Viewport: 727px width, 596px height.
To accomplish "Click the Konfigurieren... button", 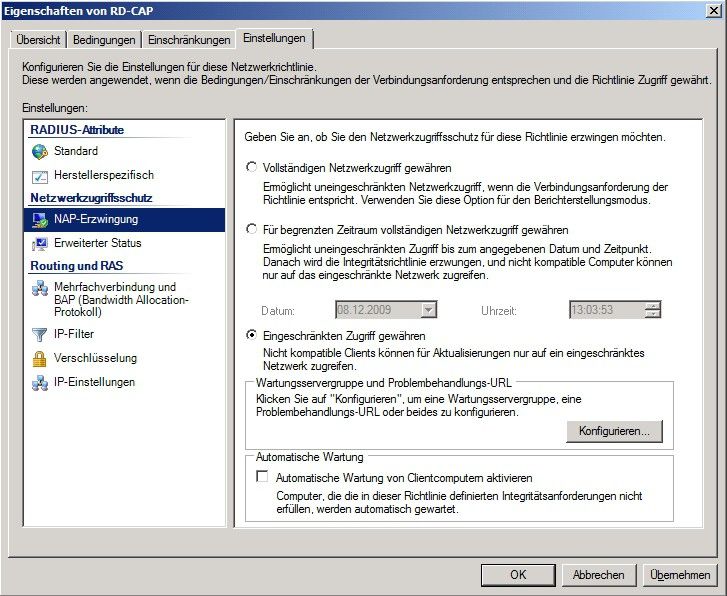I will coord(614,431).
